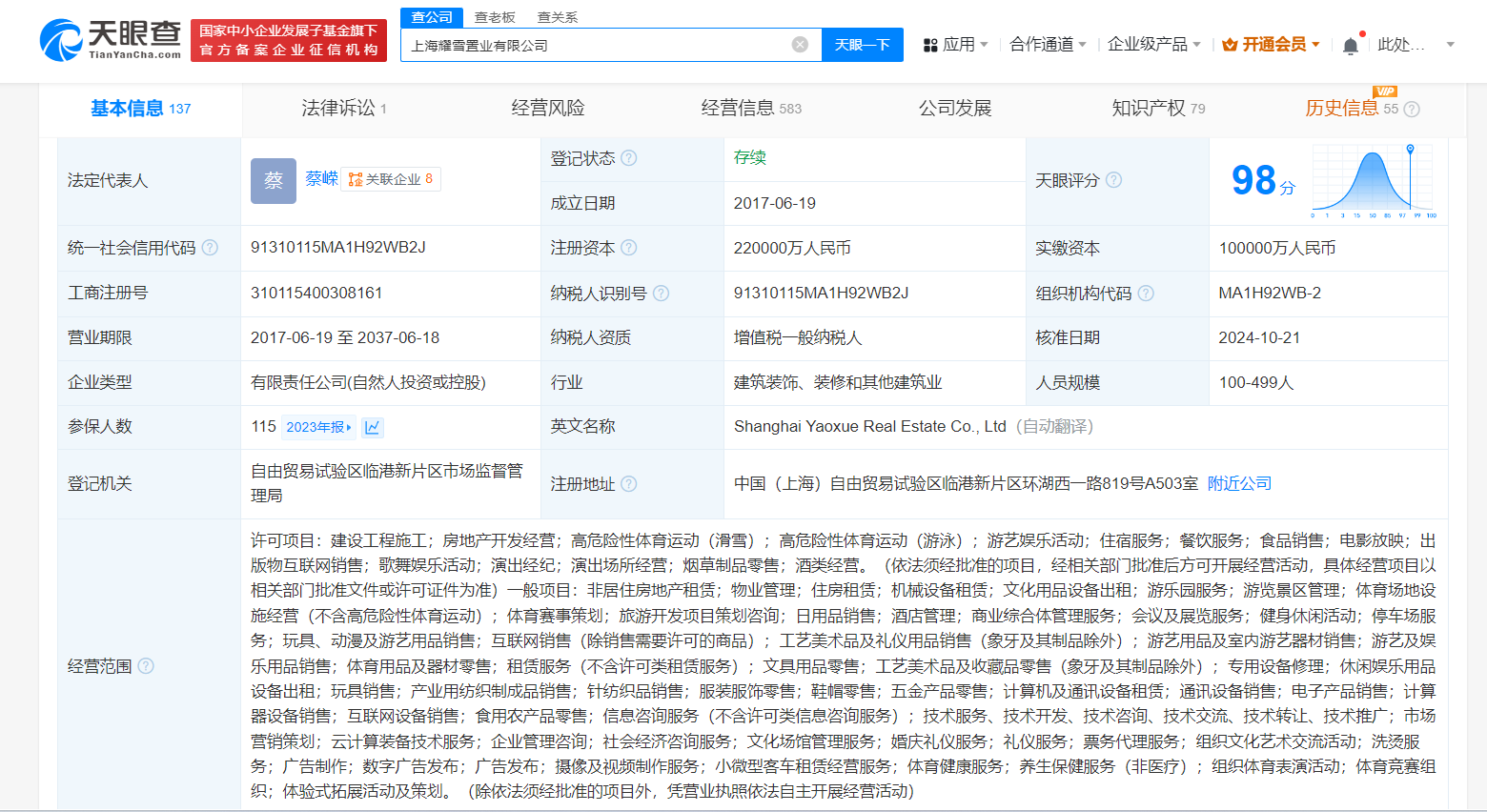Open the 合作通道 dropdown
The height and width of the screenshot is (812, 1487).
(1039, 44)
